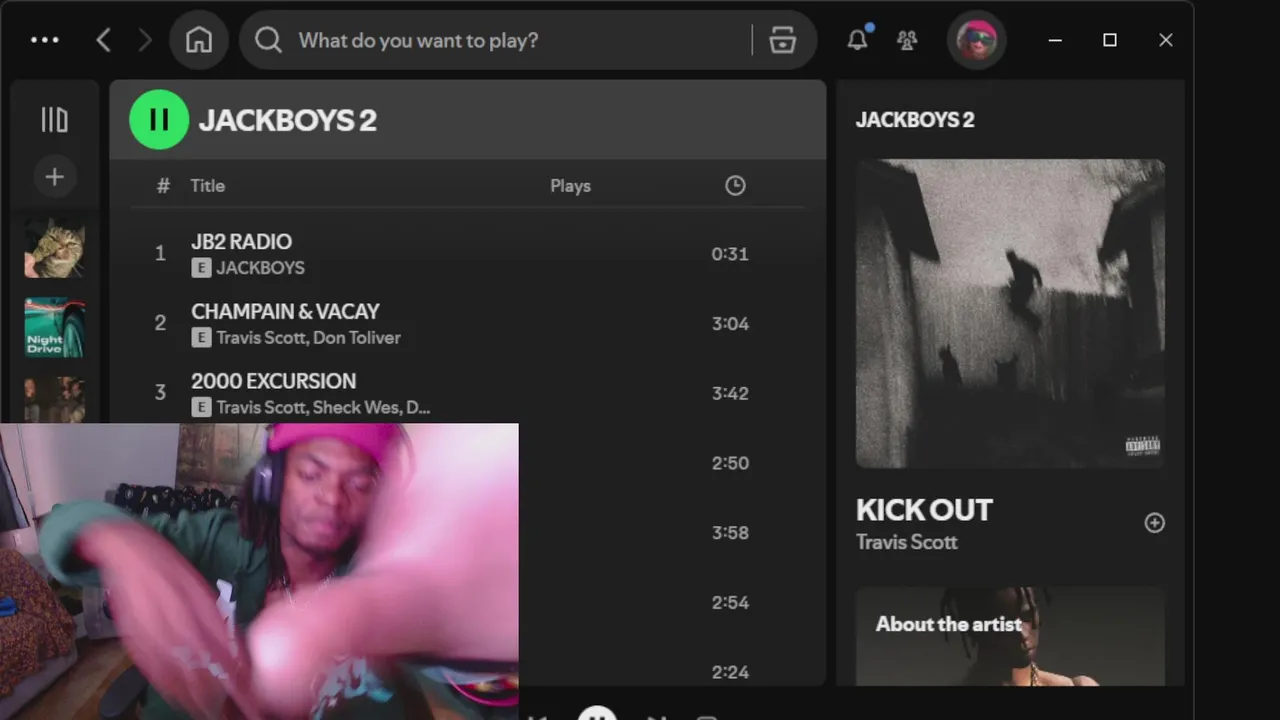Screen dimensions: 1280x720
Task: Open Travis Scott, Don Toliver artist link
Action: pyautogui.click(x=308, y=338)
